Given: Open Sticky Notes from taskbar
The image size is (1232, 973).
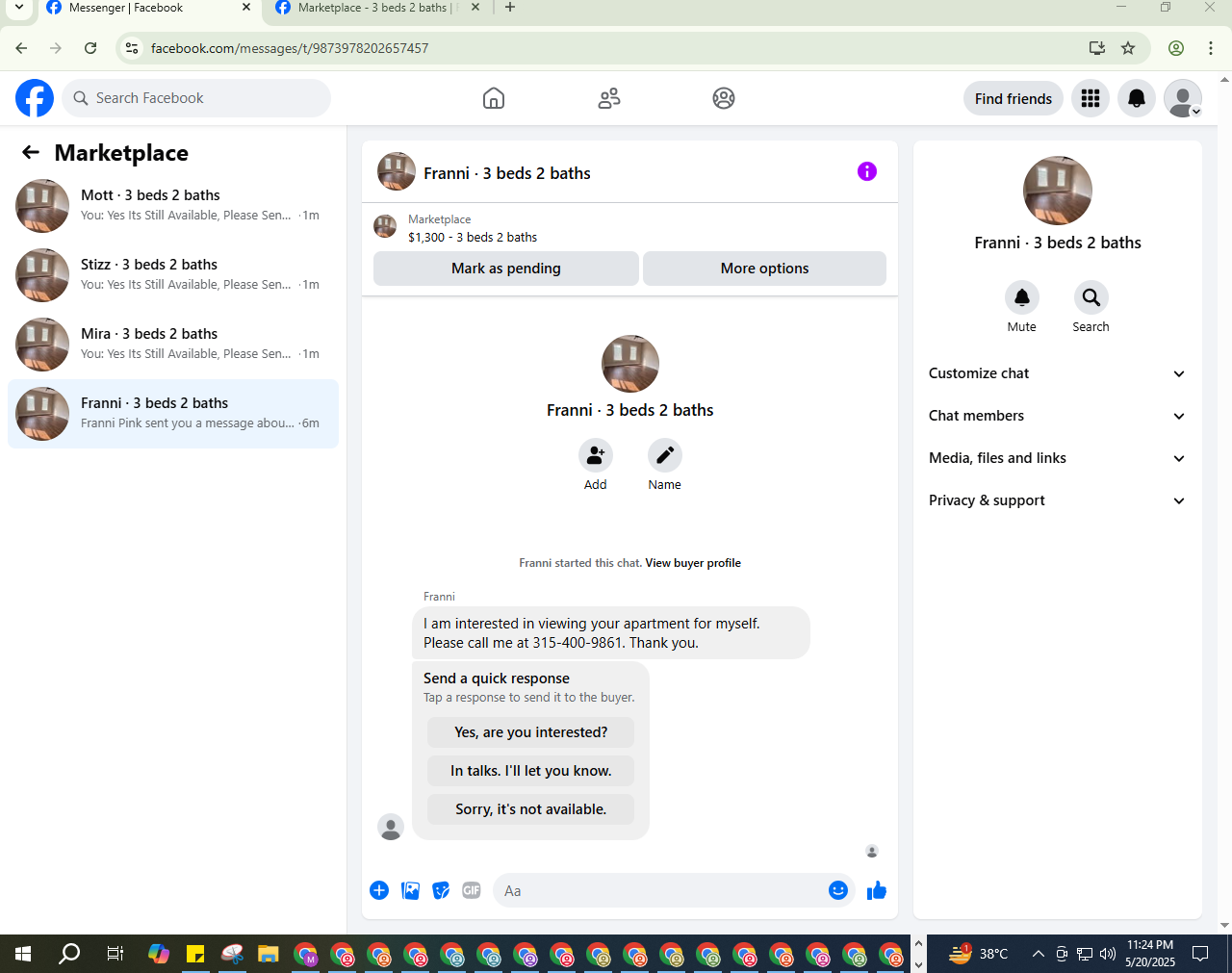Looking at the screenshot, I should pos(195,954).
